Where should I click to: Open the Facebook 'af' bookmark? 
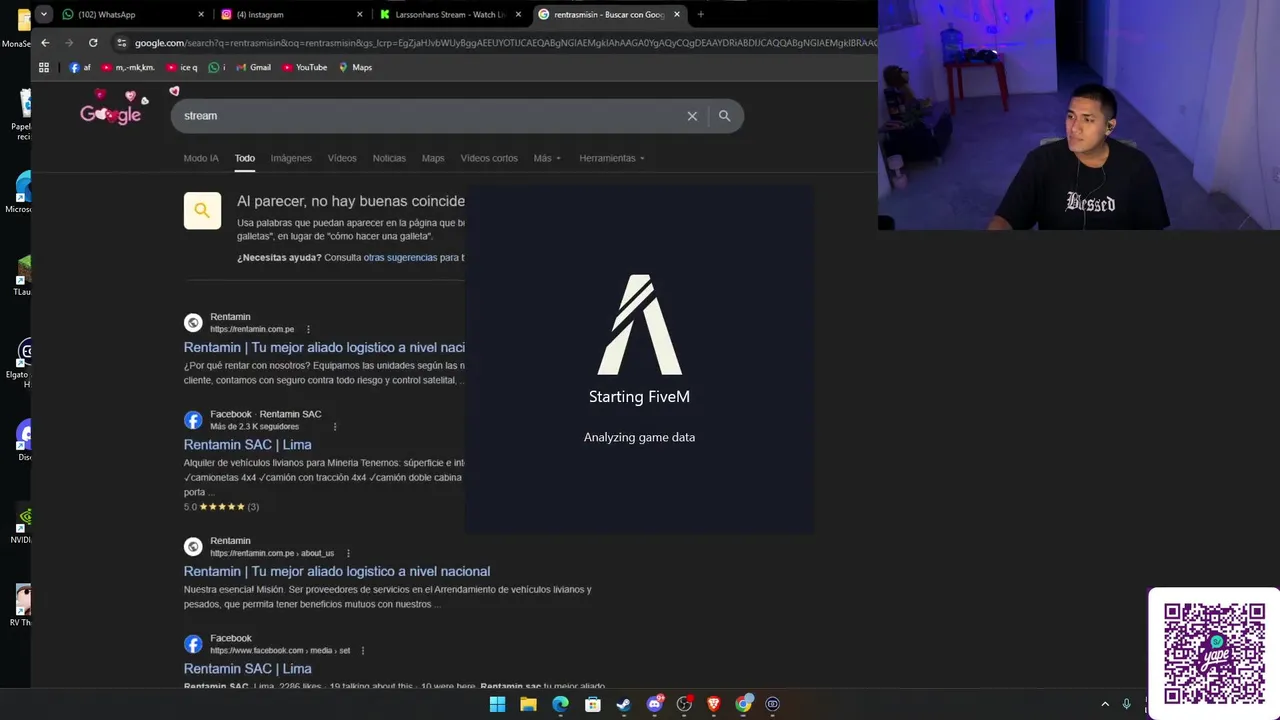(80, 67)
